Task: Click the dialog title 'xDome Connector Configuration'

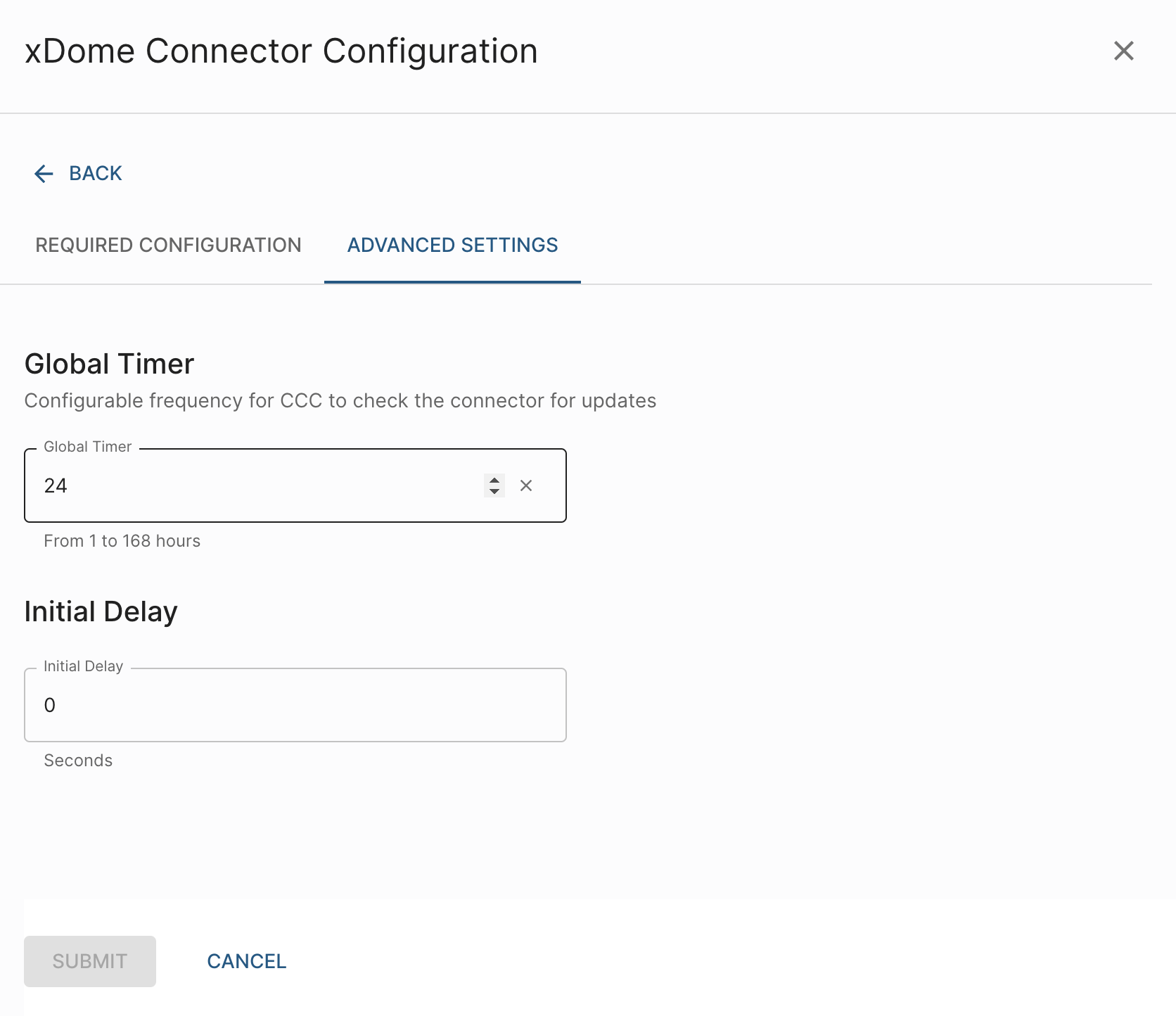Action: click(x=281, y=51)
